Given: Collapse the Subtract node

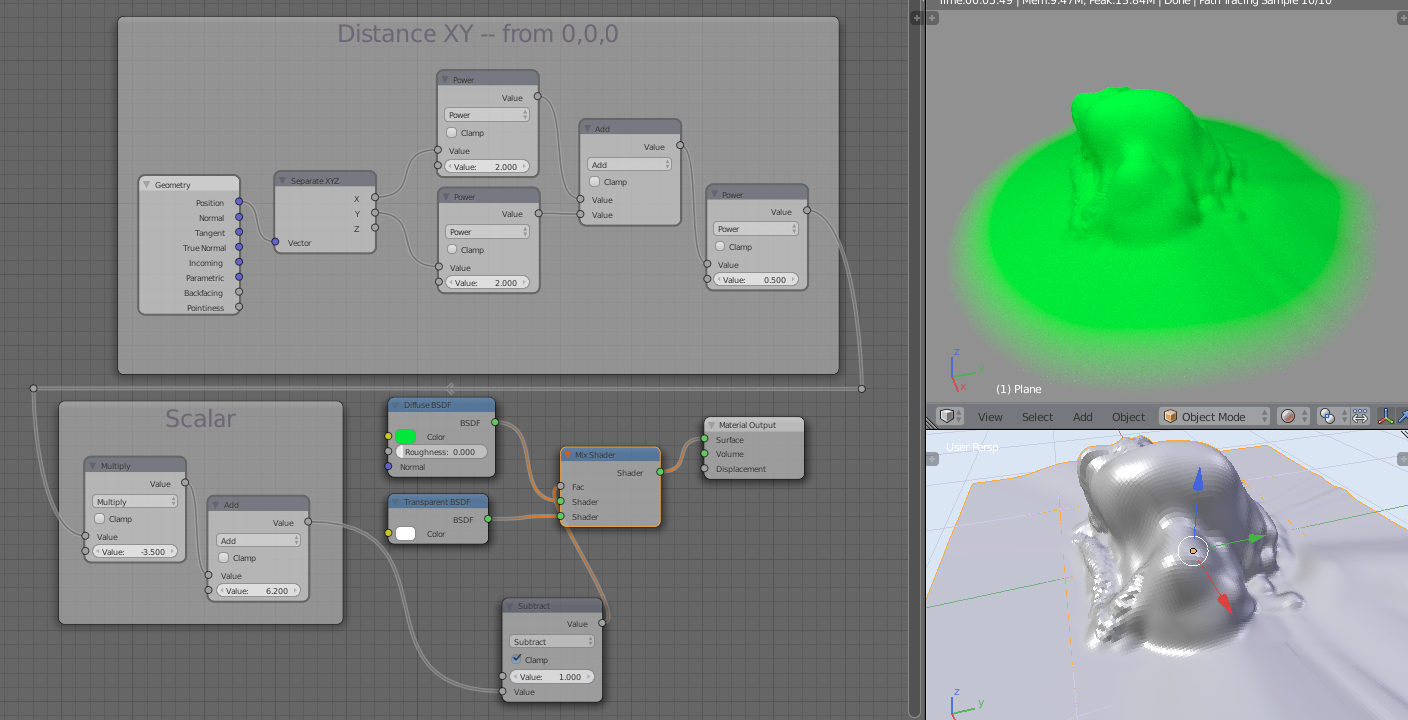Looking at the screenshot, I should pyautogui.click(x=510, y=605).
